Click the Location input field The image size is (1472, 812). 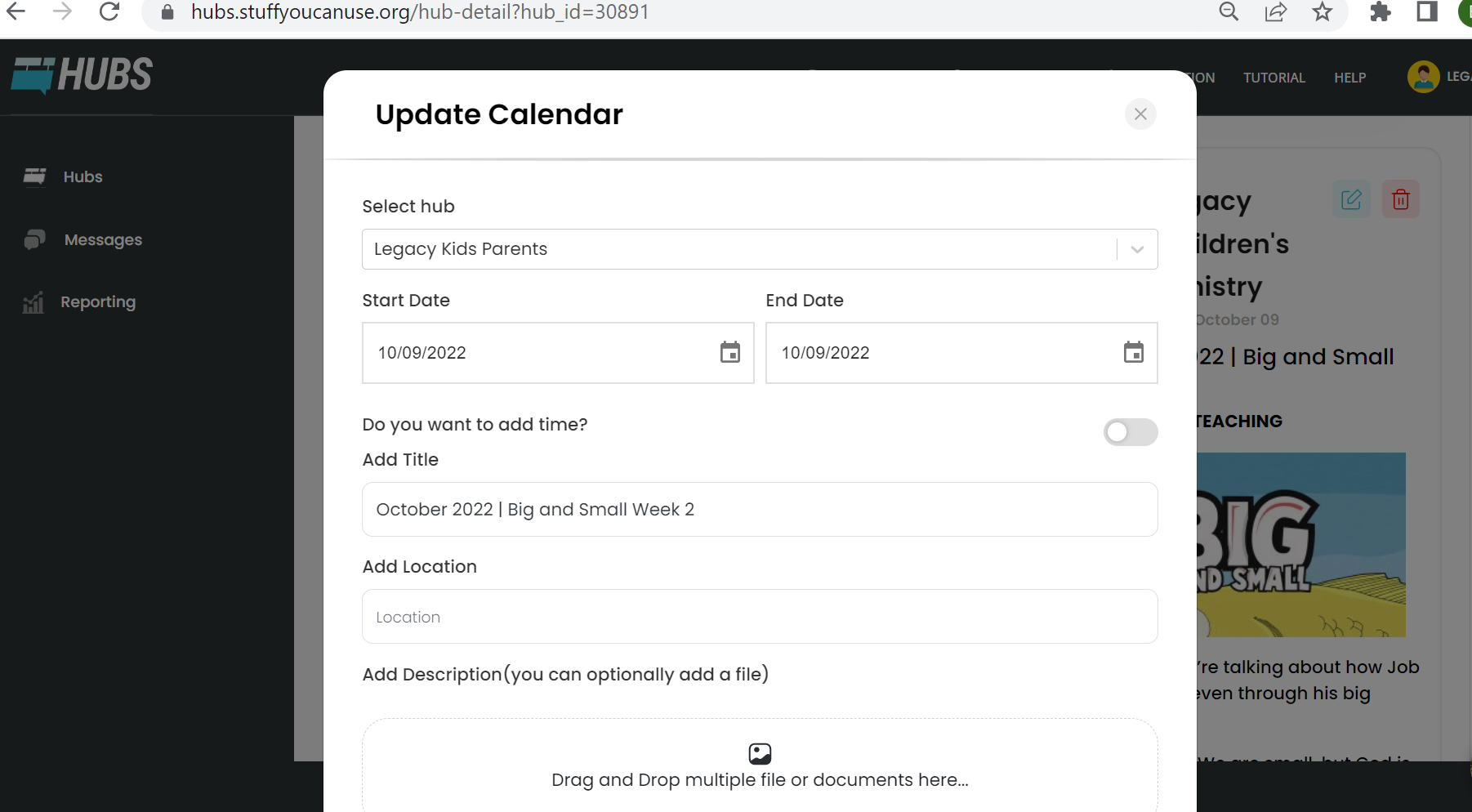[x=760, y=617]
